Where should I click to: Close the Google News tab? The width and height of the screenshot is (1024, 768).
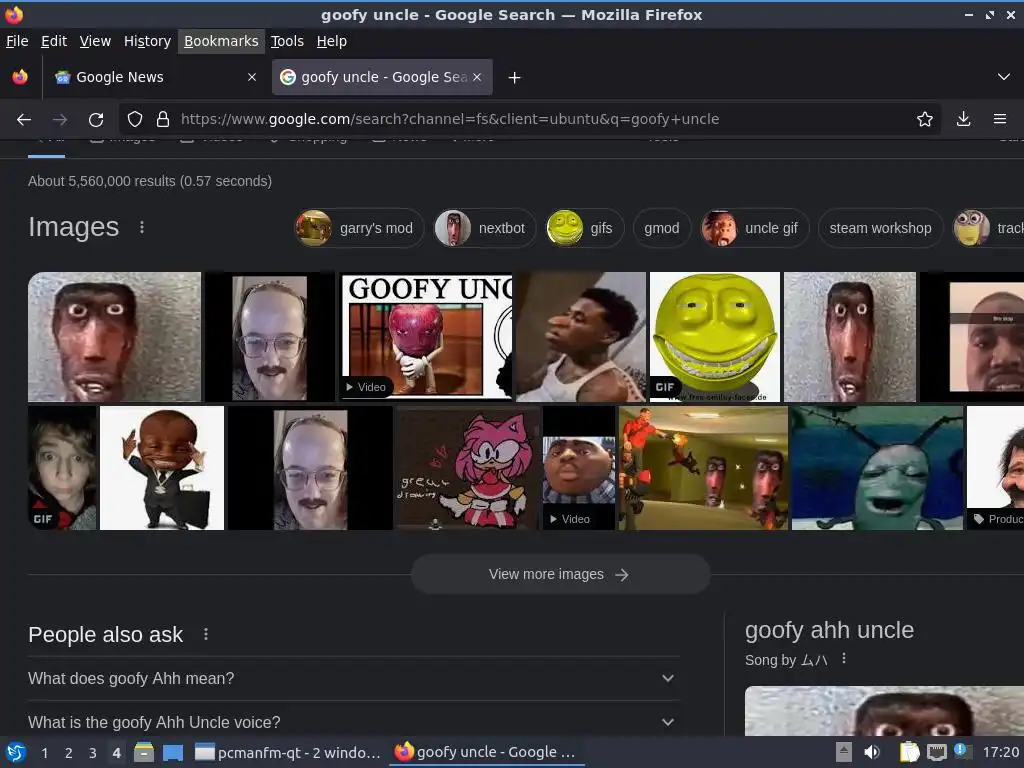pos(252,77)
